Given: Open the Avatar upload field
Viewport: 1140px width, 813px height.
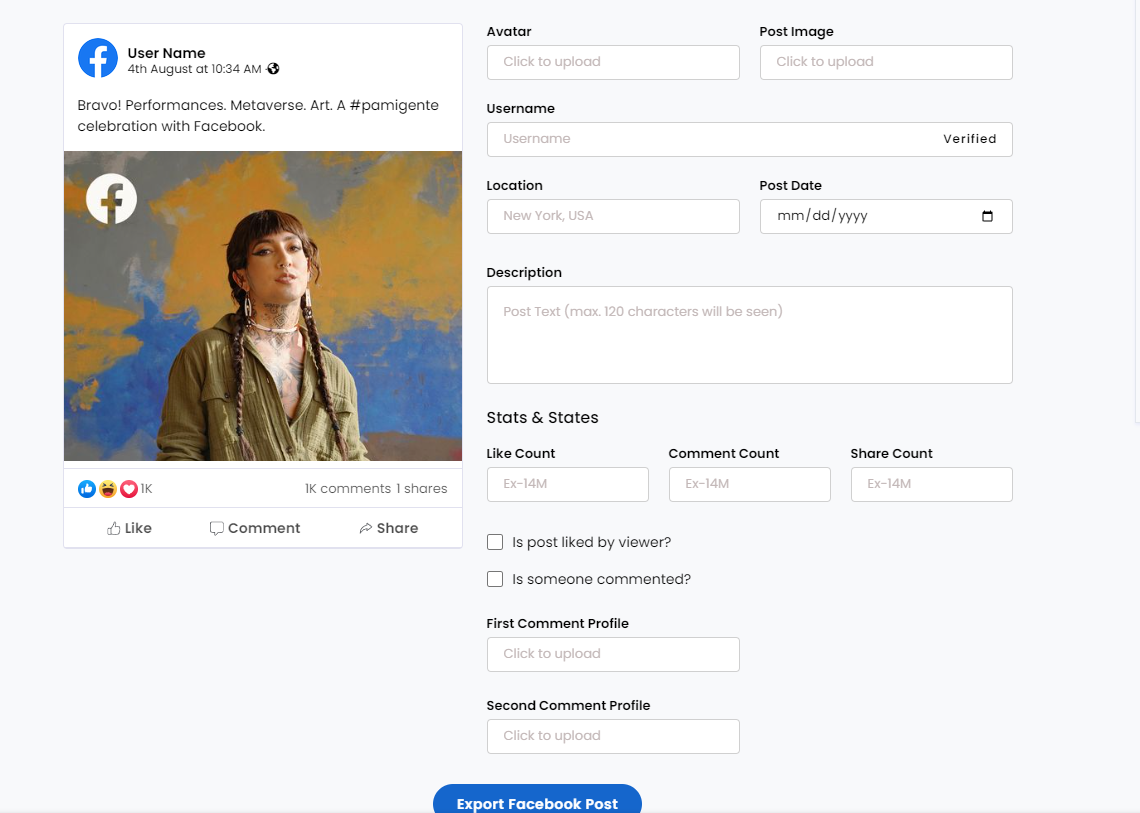Looking at the screenshot, I should coord(613,62).
